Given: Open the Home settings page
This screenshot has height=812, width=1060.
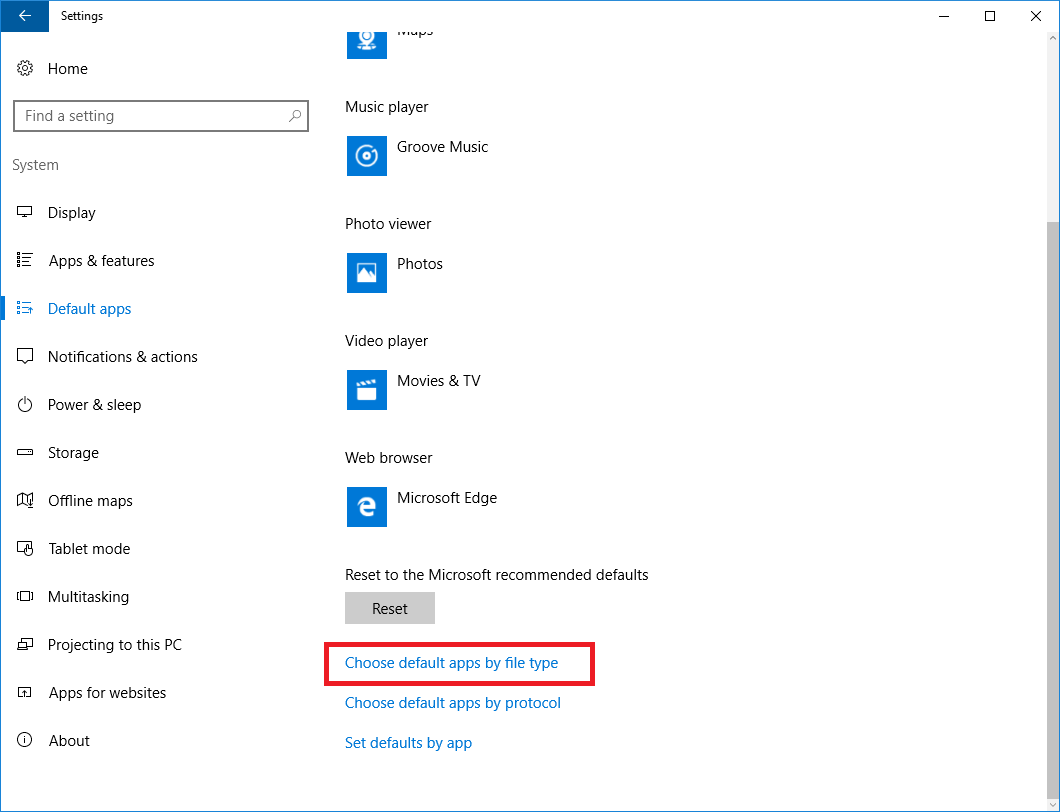Looking at the screenshot, I should tap(68, 68).
